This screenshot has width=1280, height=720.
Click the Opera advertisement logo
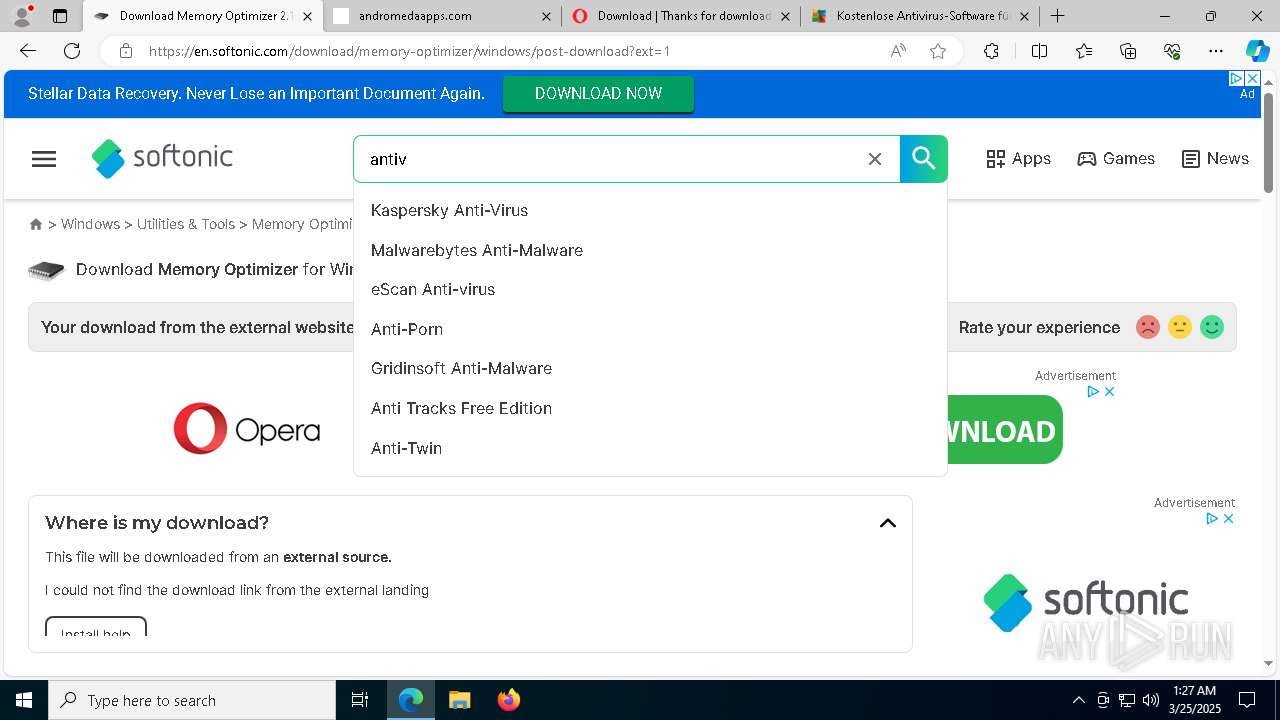(247, 429)
